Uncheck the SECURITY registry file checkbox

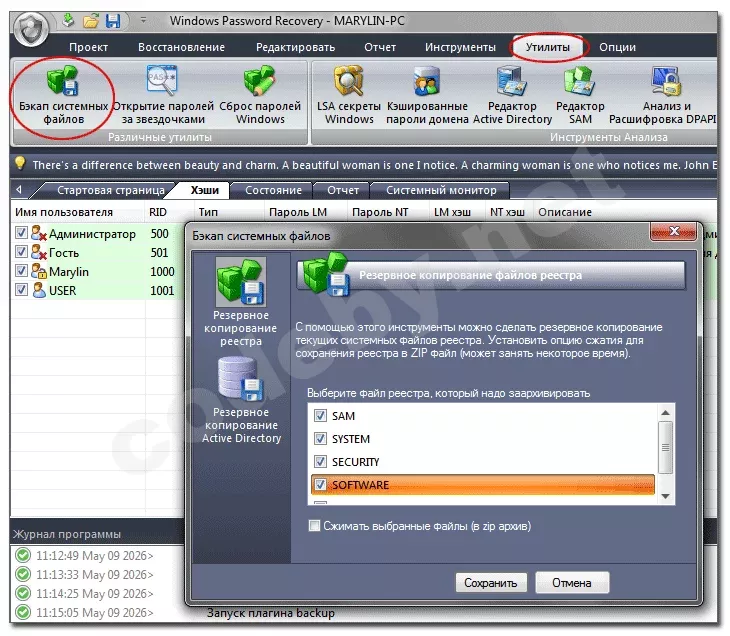point(320,461)
